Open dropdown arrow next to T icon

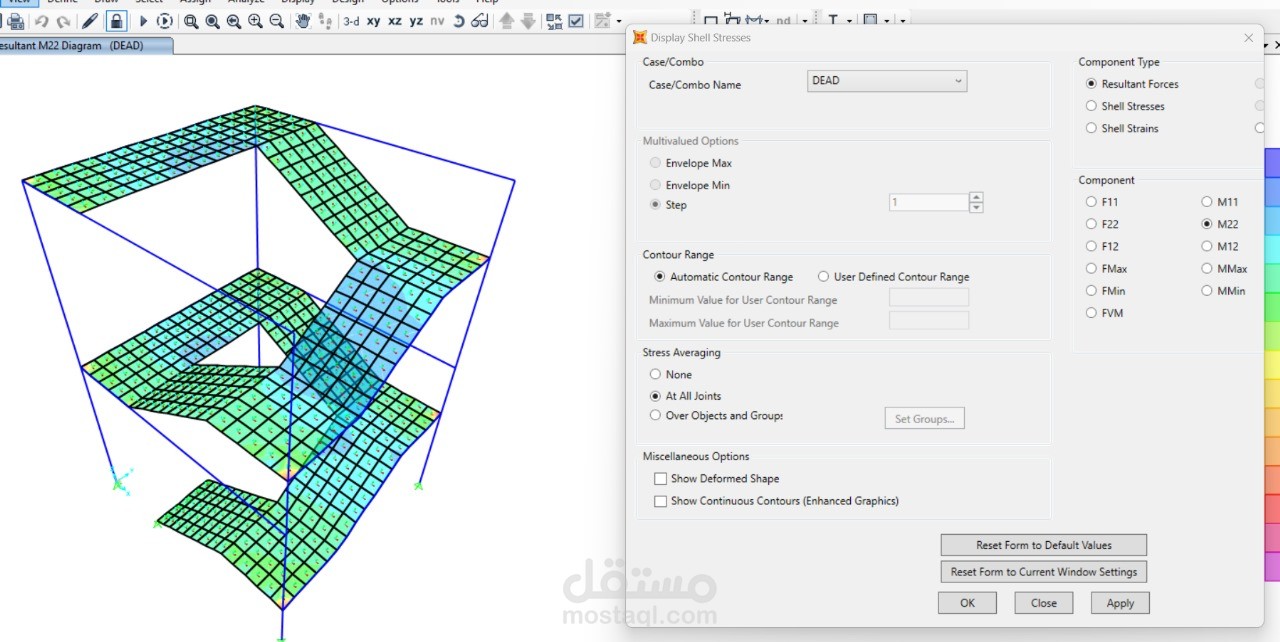pos(849,21)
